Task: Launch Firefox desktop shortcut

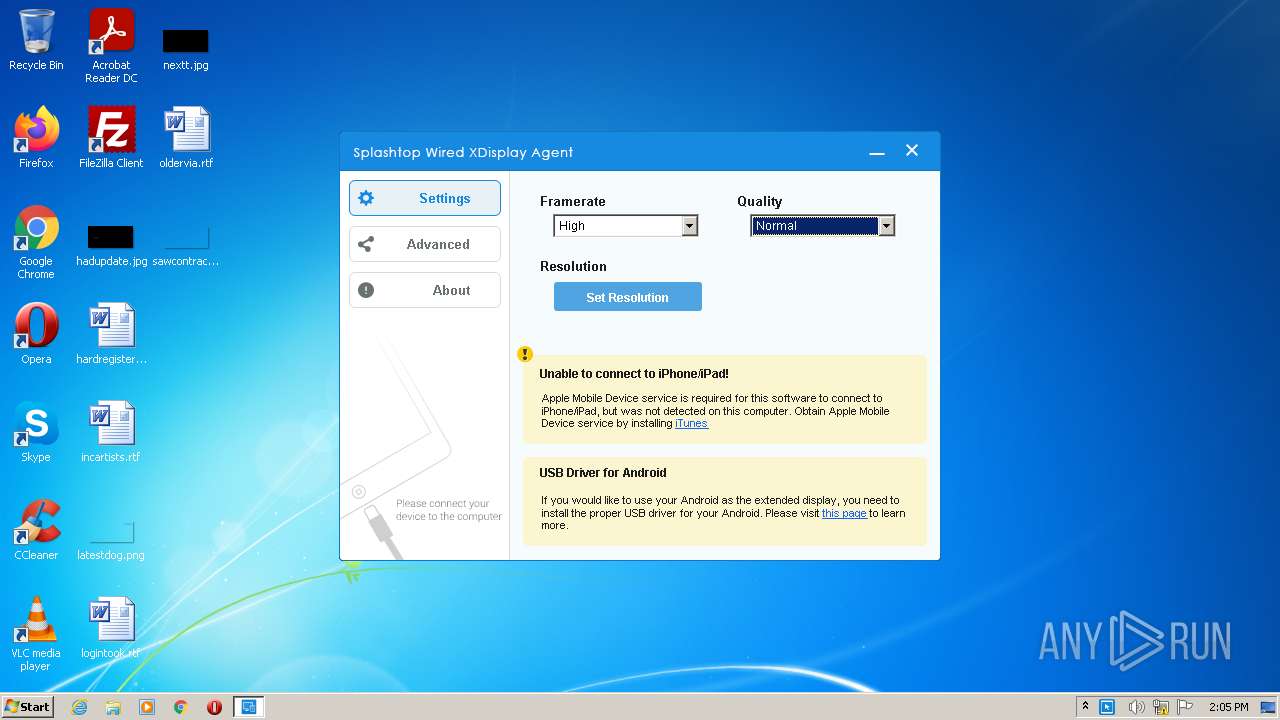Action: (36, 138)
